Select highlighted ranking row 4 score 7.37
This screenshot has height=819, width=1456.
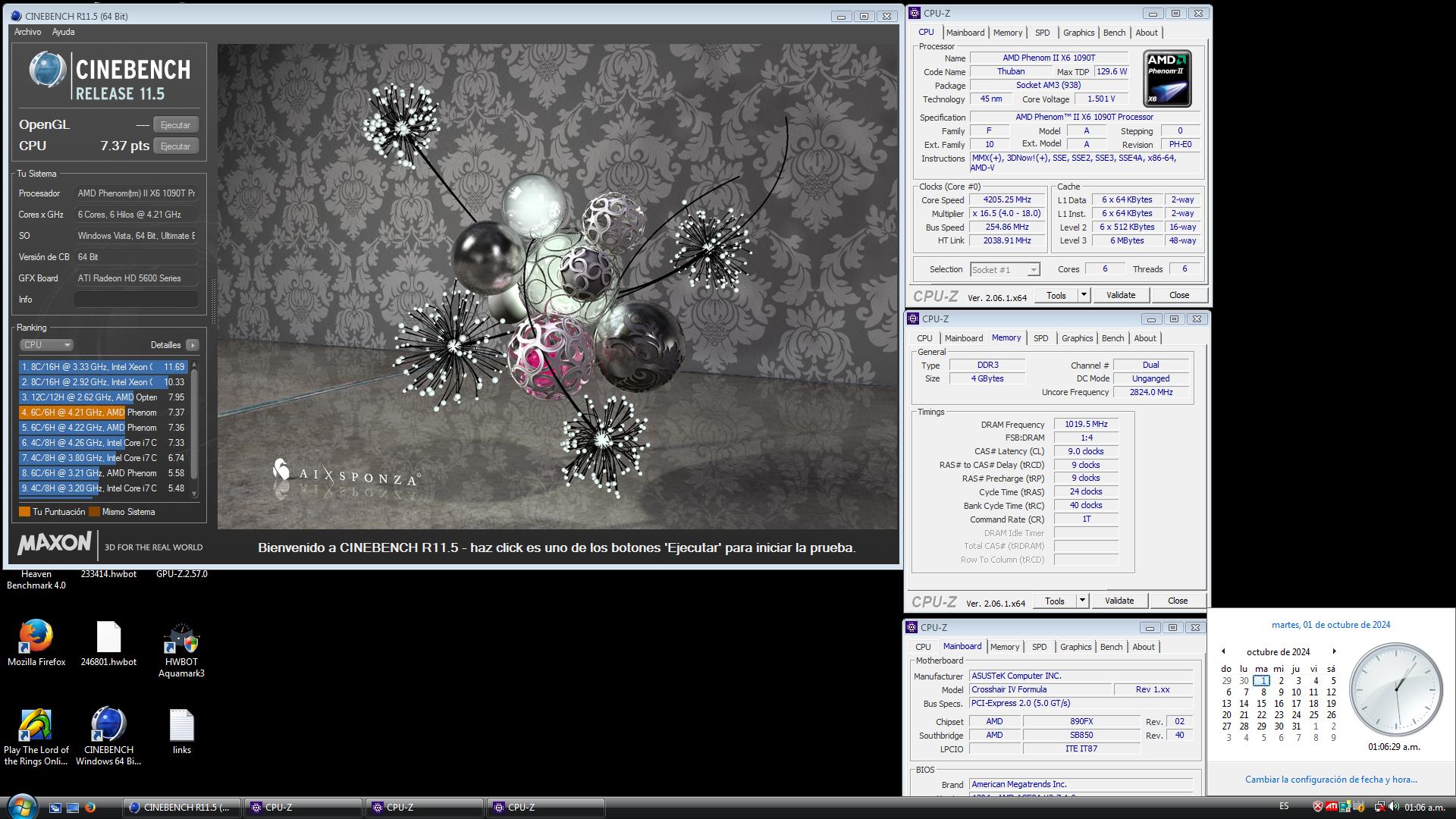click(x=103, y=413)
